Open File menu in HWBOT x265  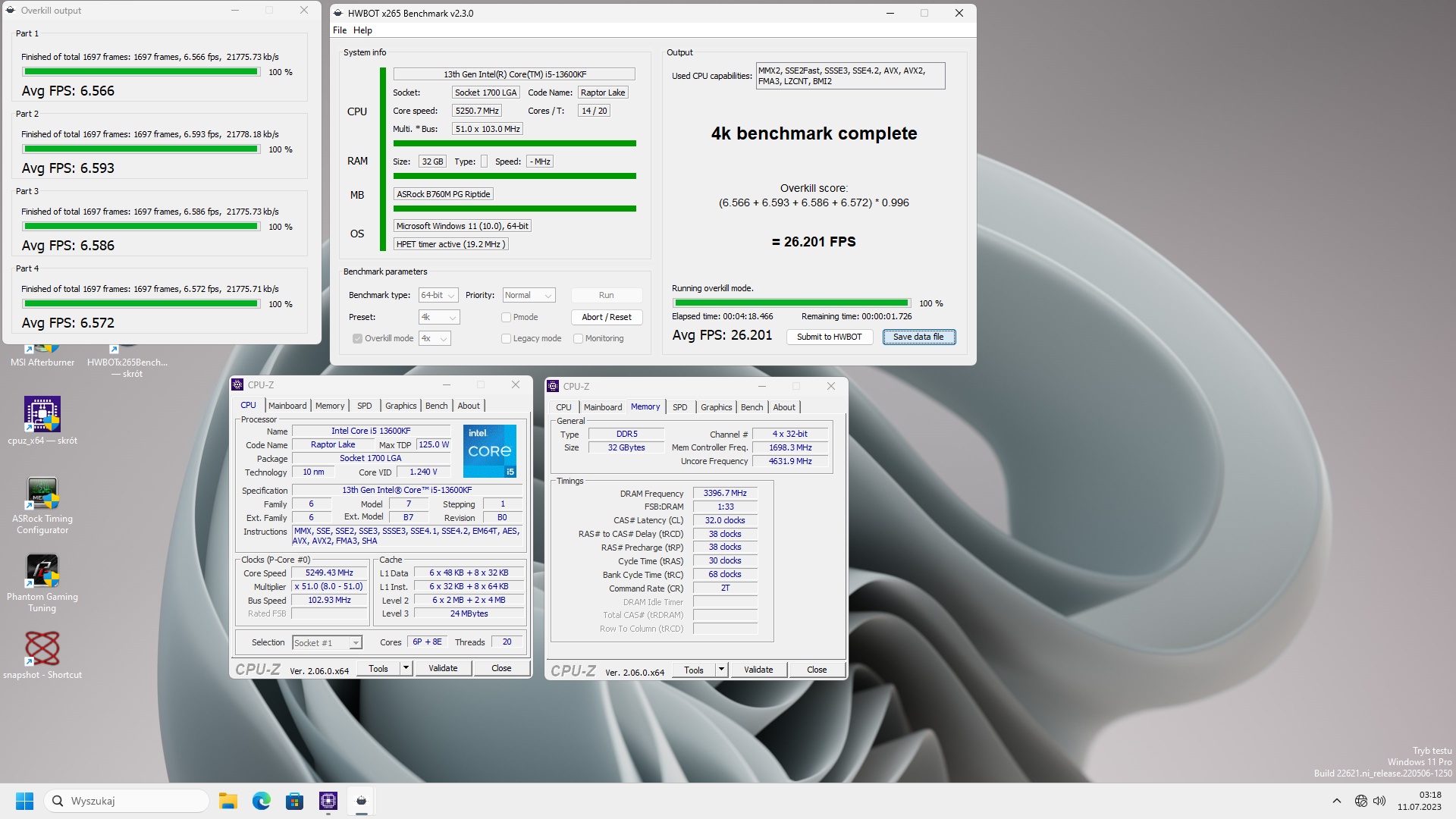(340, 30)
